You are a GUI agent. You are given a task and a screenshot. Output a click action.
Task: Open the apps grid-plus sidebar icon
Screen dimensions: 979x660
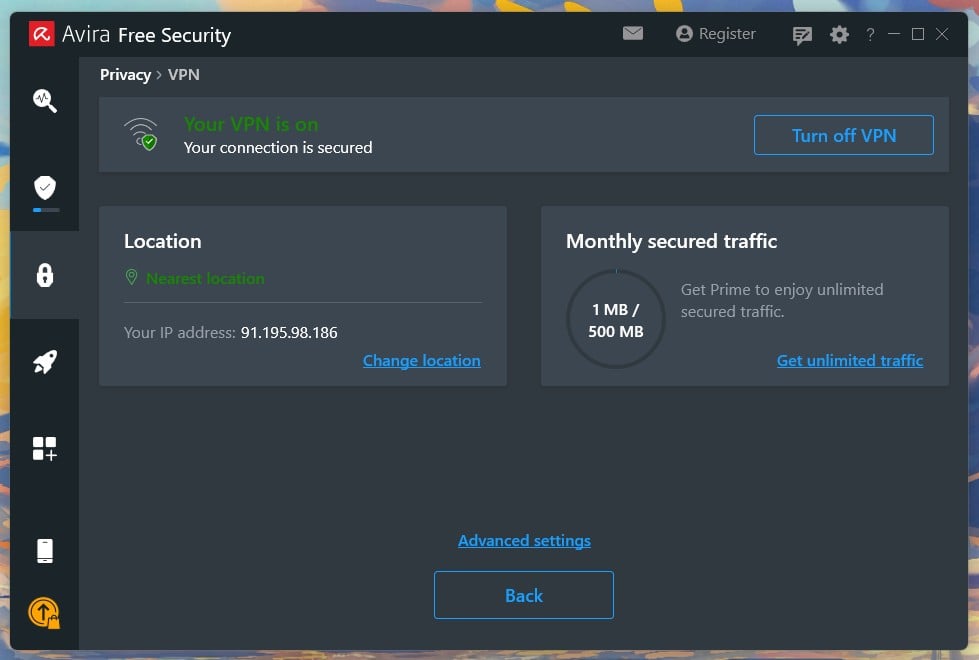pos(44,448)
